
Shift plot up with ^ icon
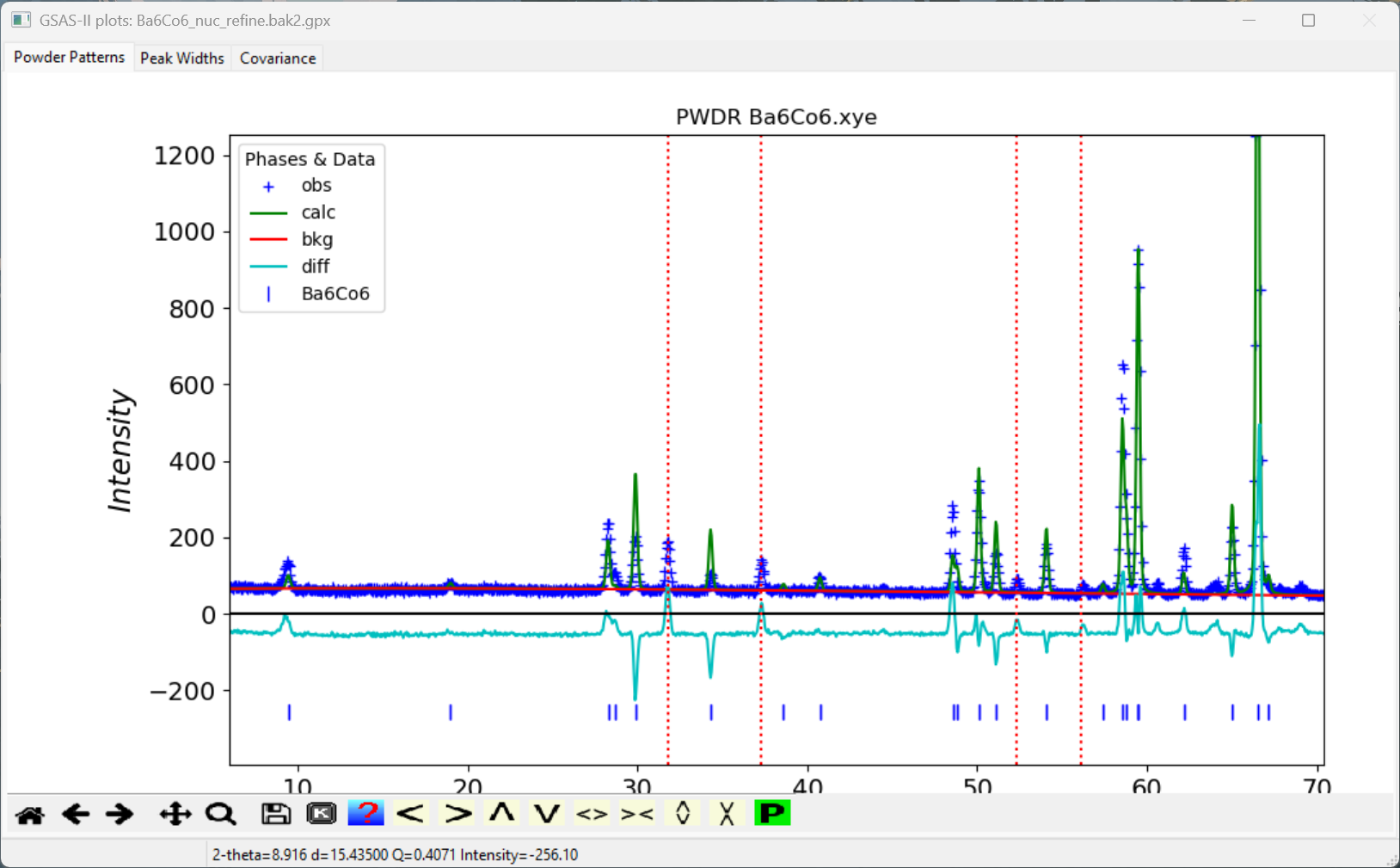coord(502,814)
